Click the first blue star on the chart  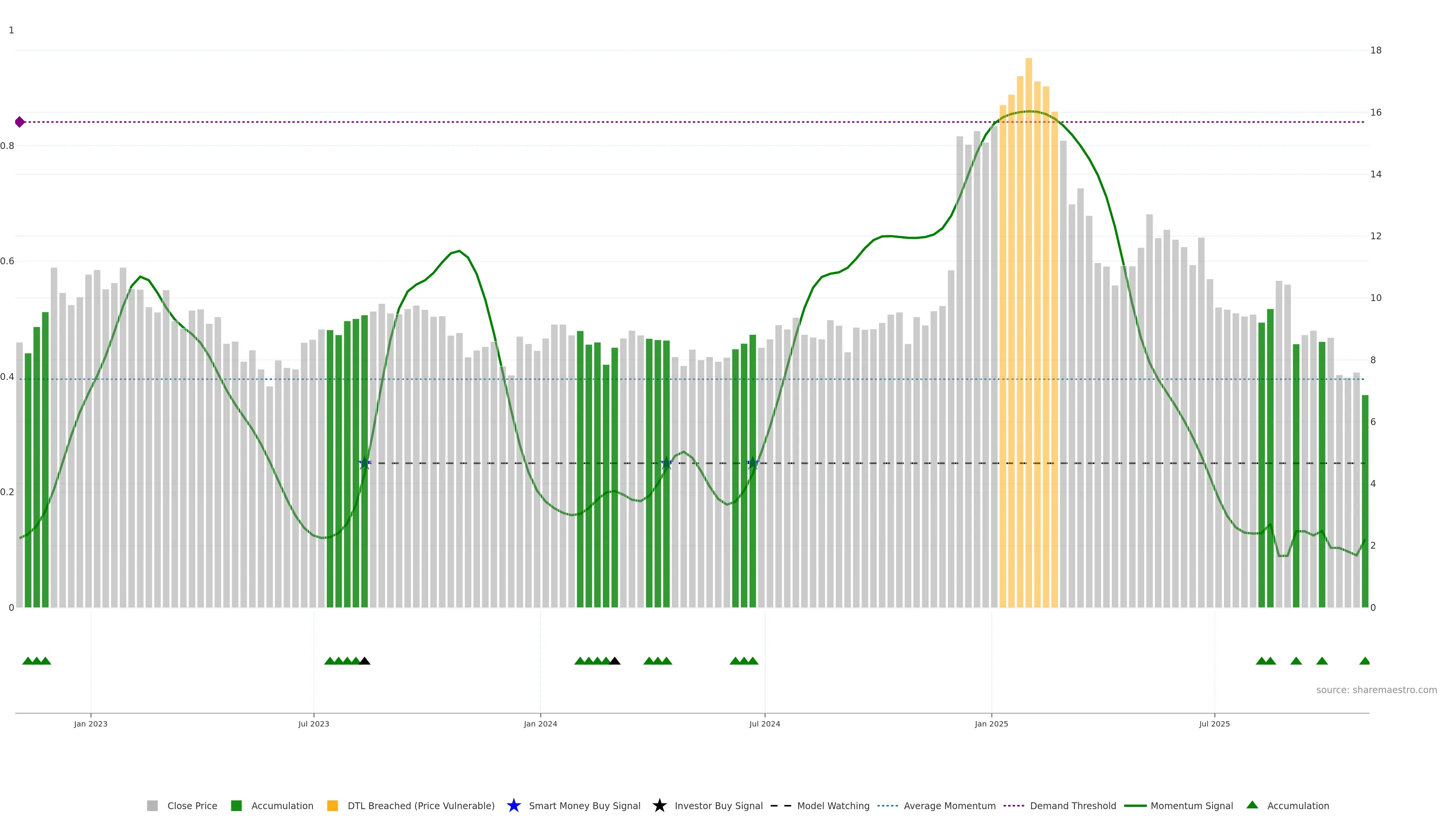point(364,463)
